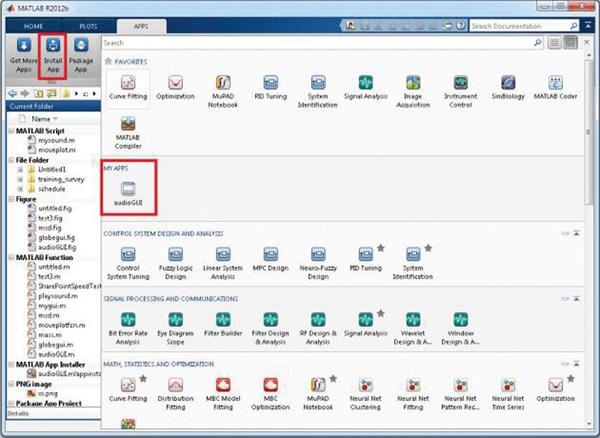600x438 pixels.
Task: Launch the Neural Net Time Series app
Action: 508,394
